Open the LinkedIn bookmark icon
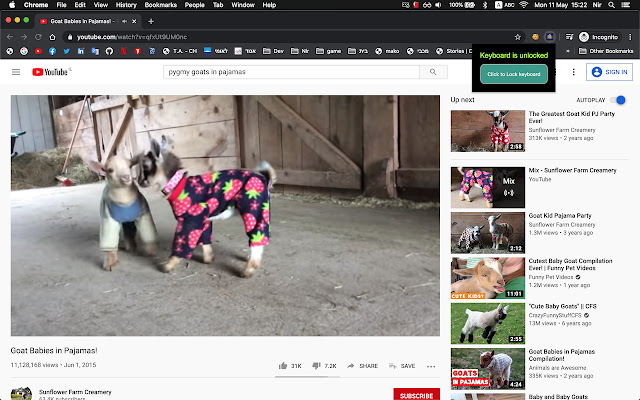Image resolution: width=640 pixels, height=400 pixels. pyautogui.click(x=81, y=51)
